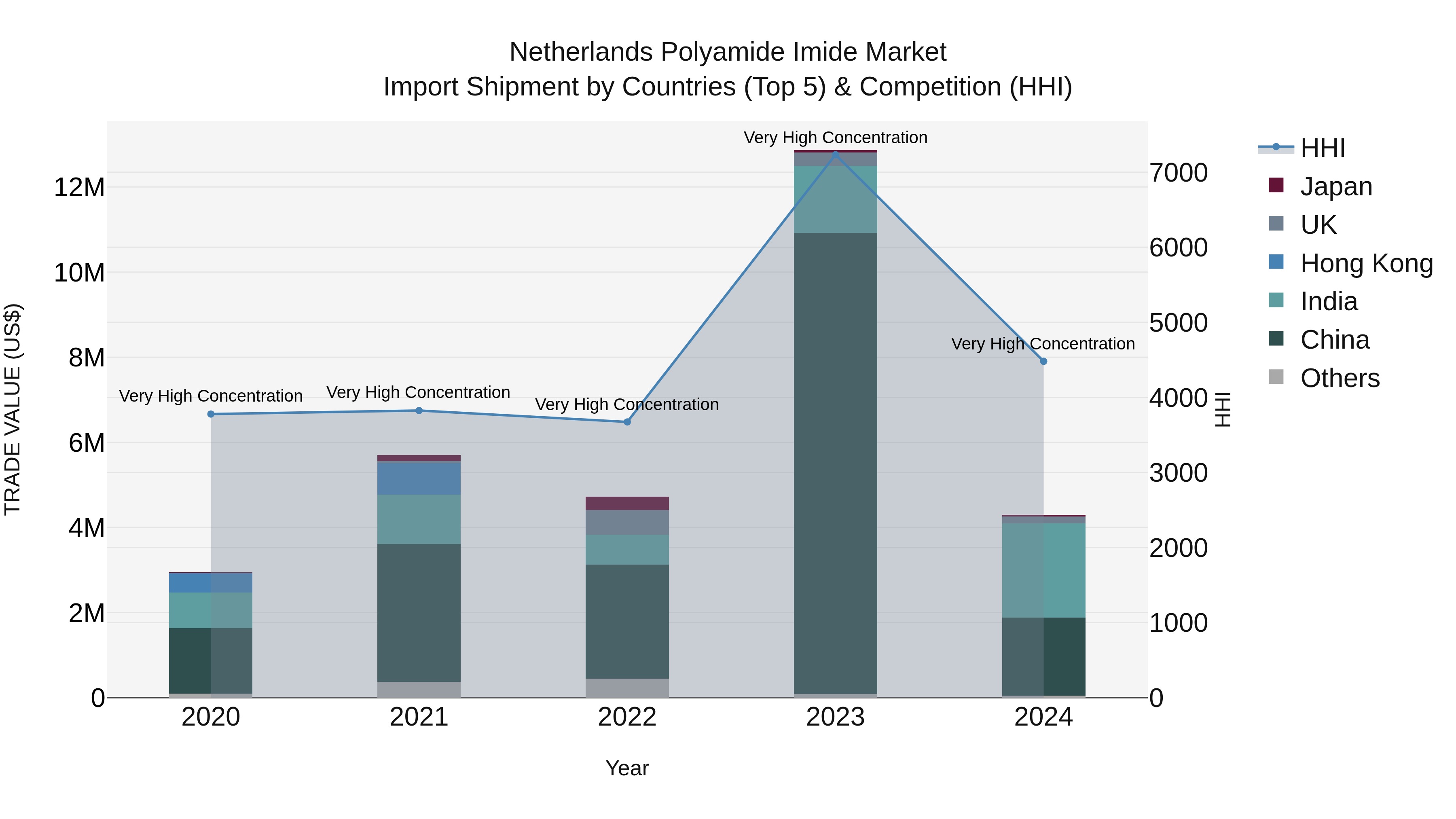Click the 2024 HHI data point
Image resolution: width=1456 pixels, height=819 pixels.
tap(1043, 362)
